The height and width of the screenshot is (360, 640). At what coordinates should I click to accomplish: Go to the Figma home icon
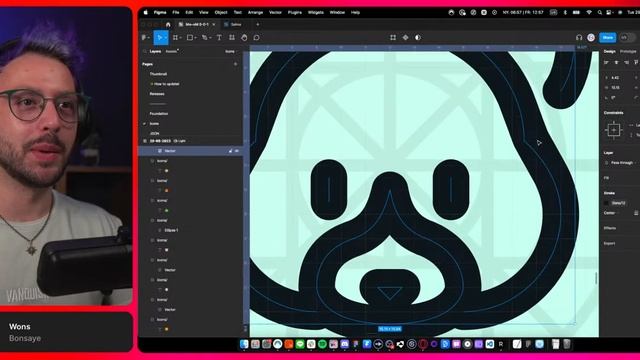tap(168, 24)
